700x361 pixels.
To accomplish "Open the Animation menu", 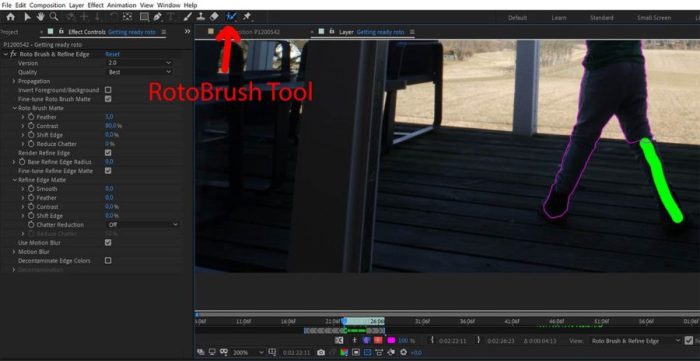I will pos(122,5).
